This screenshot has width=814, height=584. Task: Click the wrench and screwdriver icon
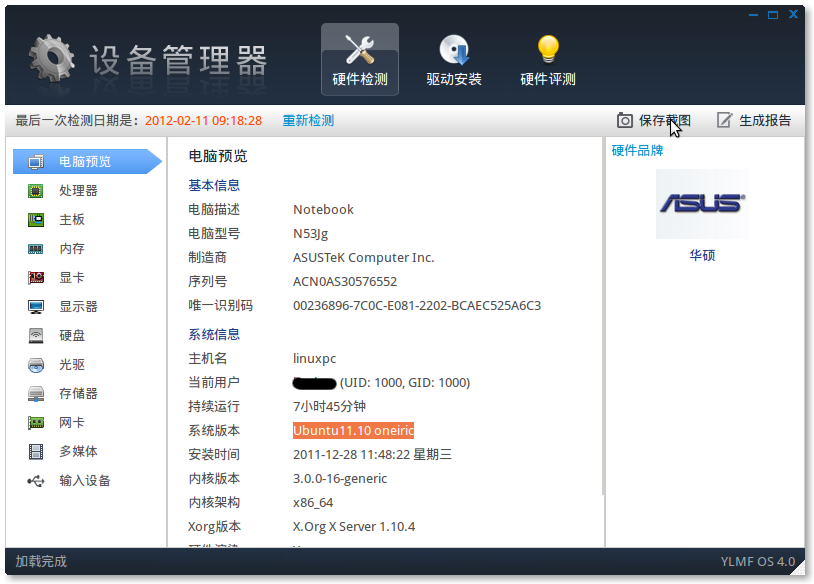coord(360,49)
